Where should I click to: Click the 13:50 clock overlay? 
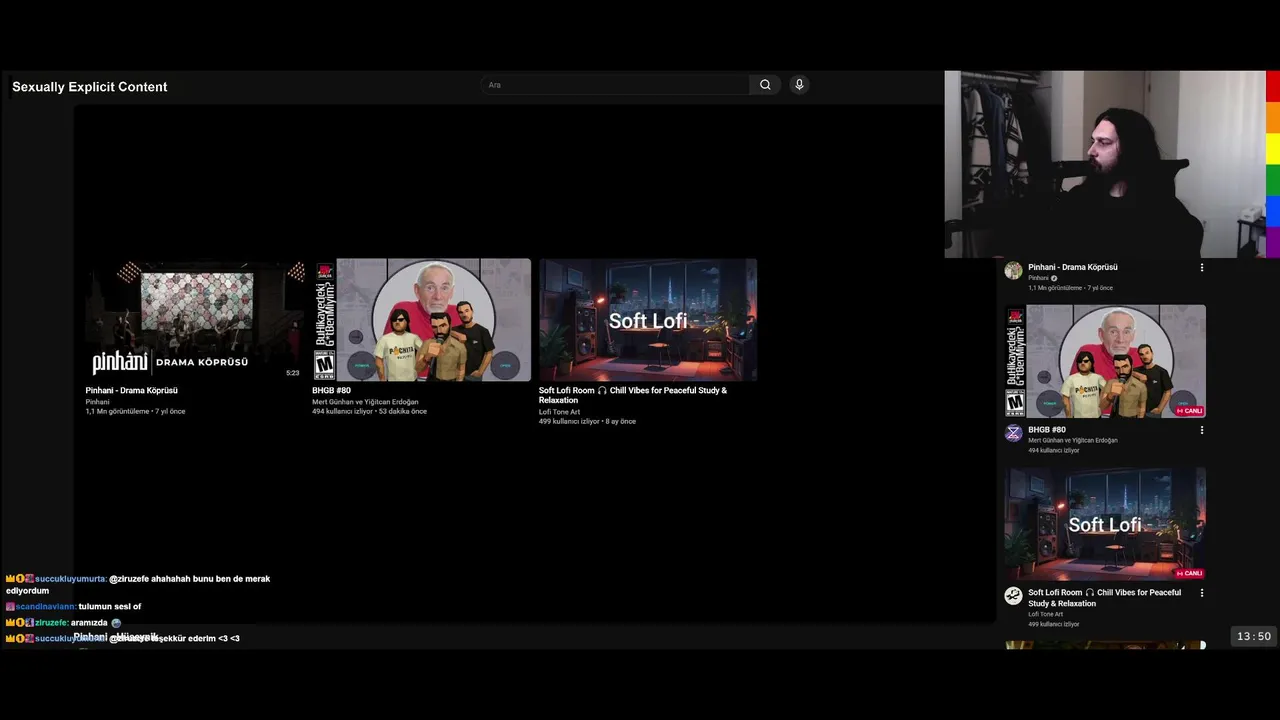pyautogui.click(x=1254, y=637)
